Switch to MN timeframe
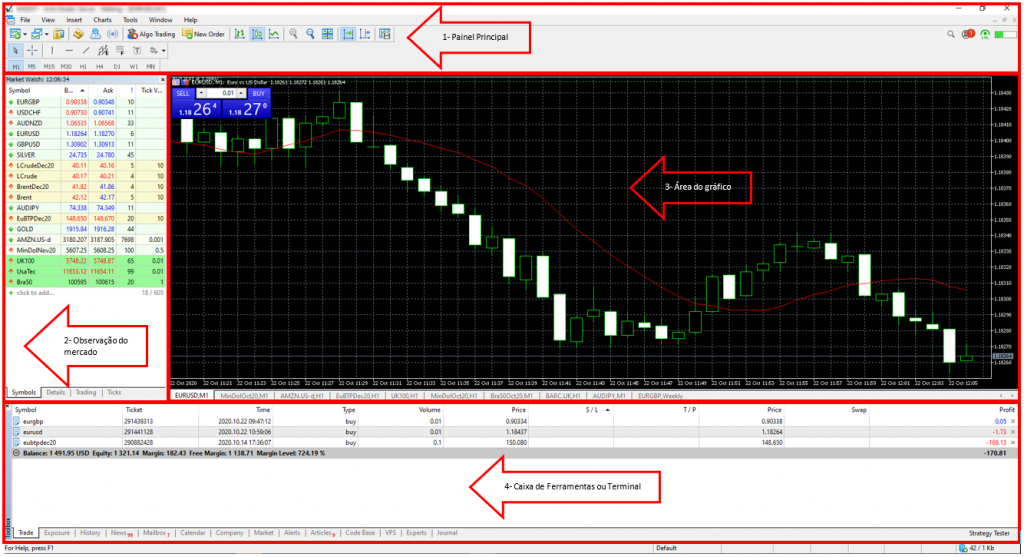This screenshot has width=1024, height=557. (x=151, y=67)
